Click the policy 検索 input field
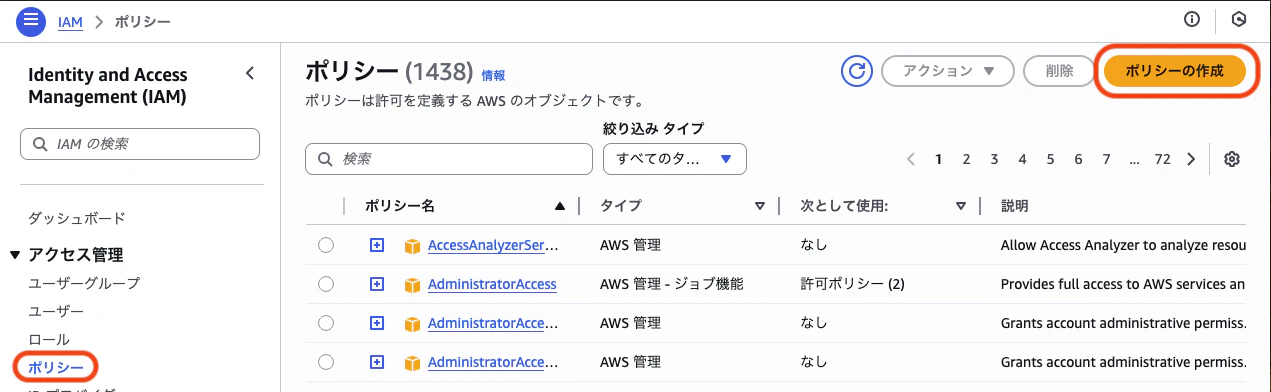 coord(449,159)
